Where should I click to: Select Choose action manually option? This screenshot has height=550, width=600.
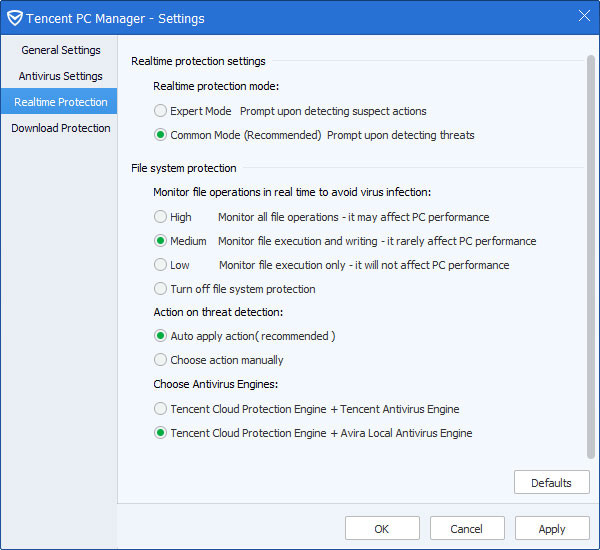[160, 360]
